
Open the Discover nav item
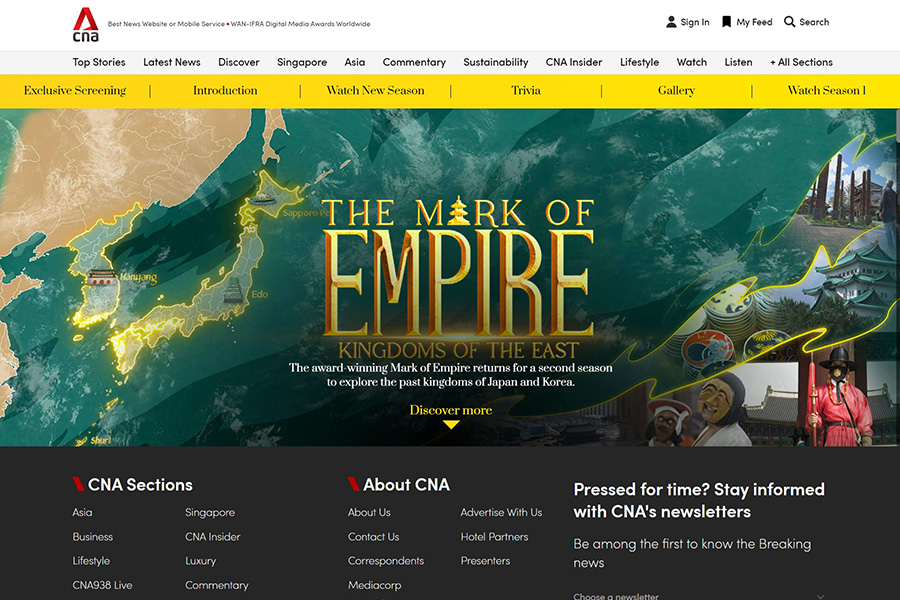(239, 62)
